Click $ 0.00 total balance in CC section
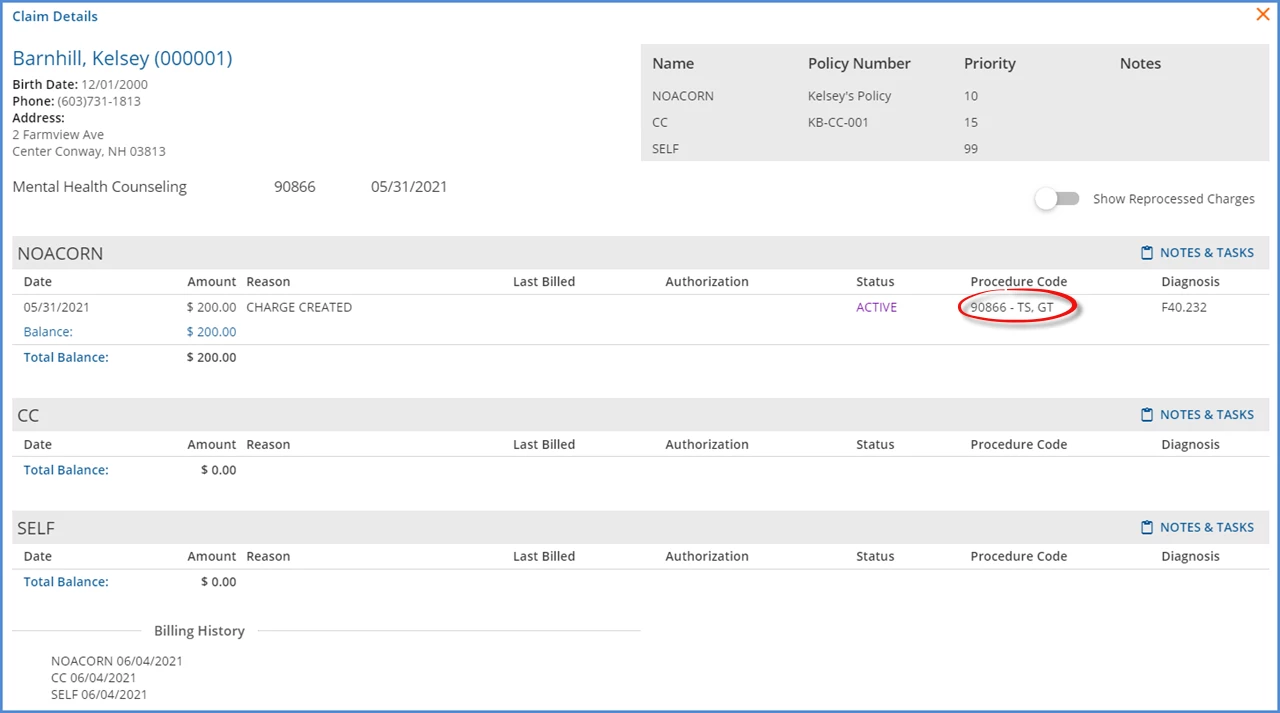 pyautogui.click(x=218, y=470)
